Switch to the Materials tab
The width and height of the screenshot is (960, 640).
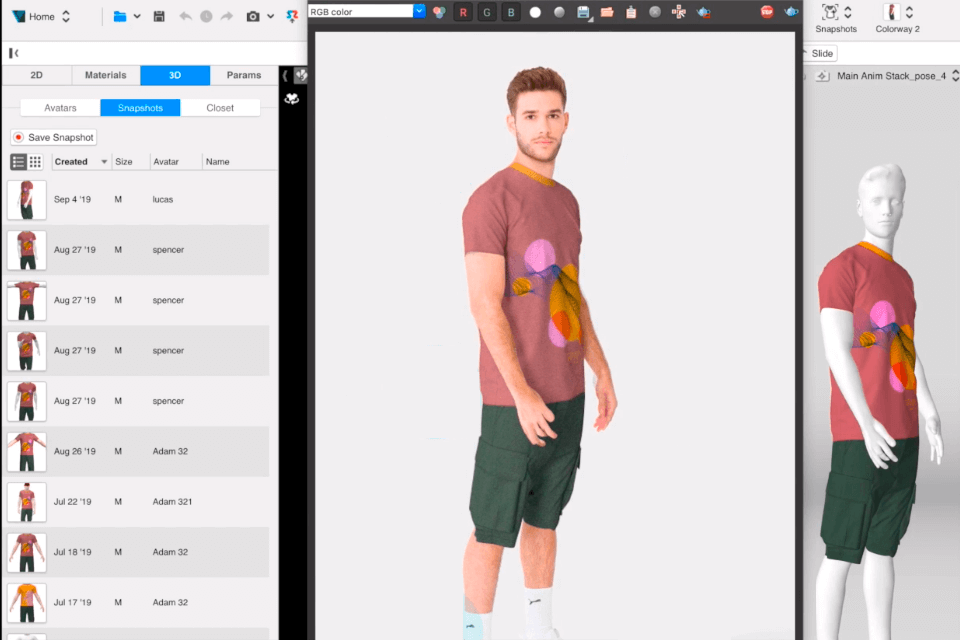[105, 75]
